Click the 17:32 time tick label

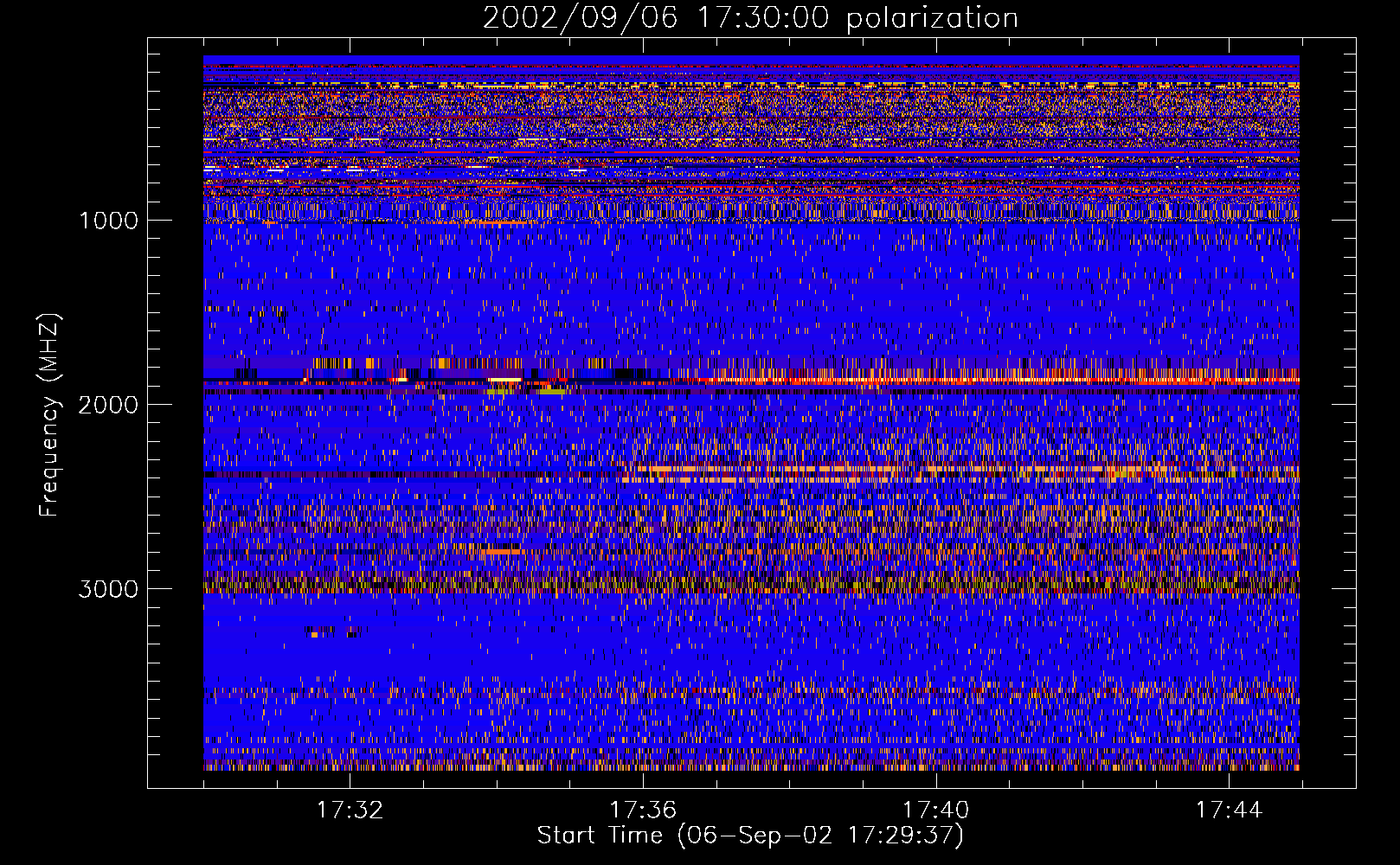point(350,811)
